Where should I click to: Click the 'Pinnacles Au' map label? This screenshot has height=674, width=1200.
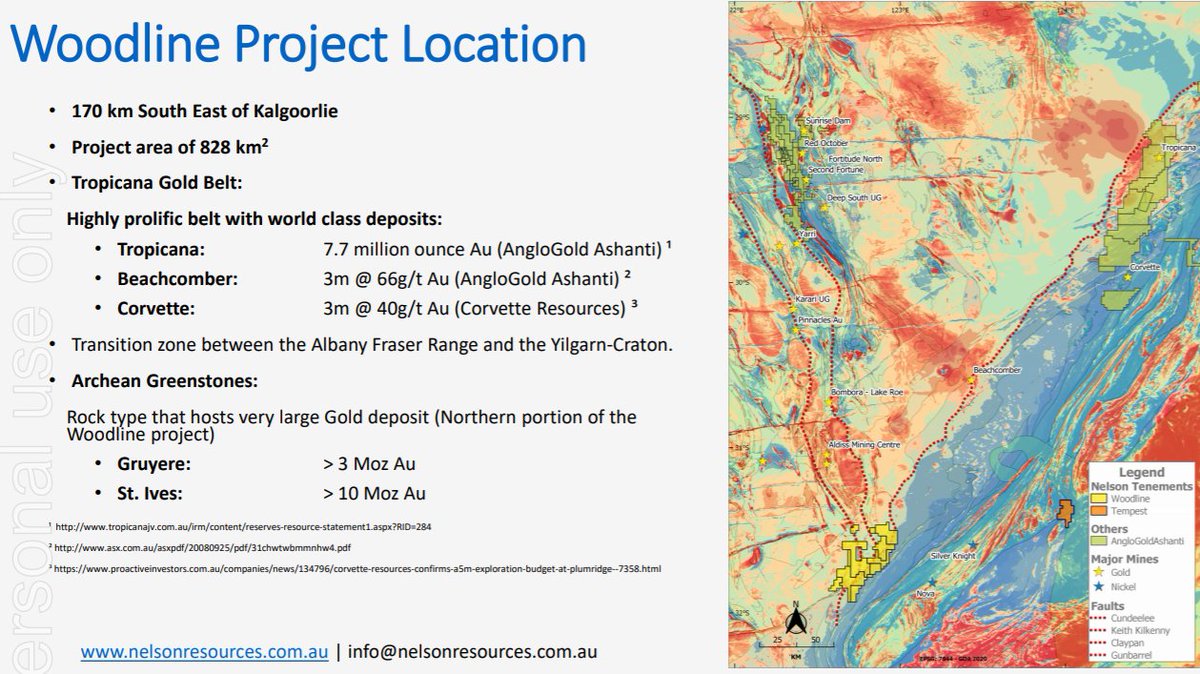822,320
